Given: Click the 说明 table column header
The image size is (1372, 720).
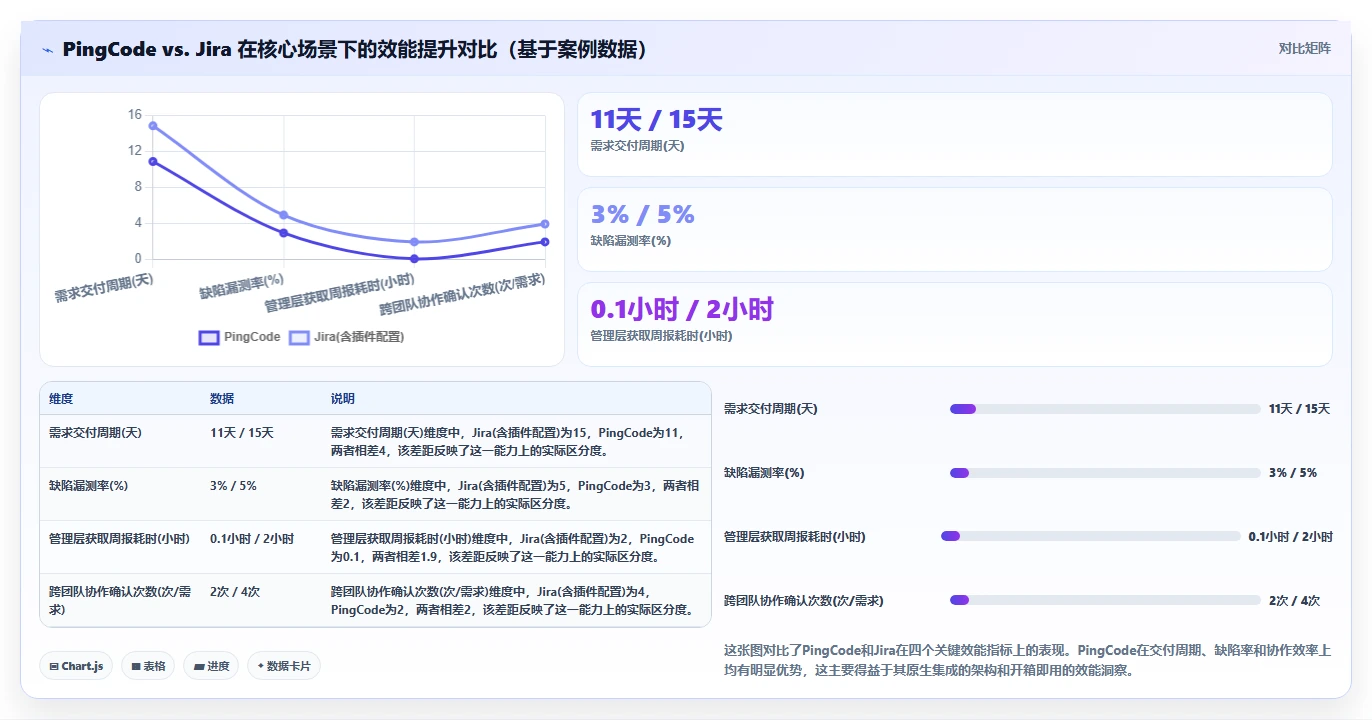Looking at the screenshot, I should [x=343, y=398].
